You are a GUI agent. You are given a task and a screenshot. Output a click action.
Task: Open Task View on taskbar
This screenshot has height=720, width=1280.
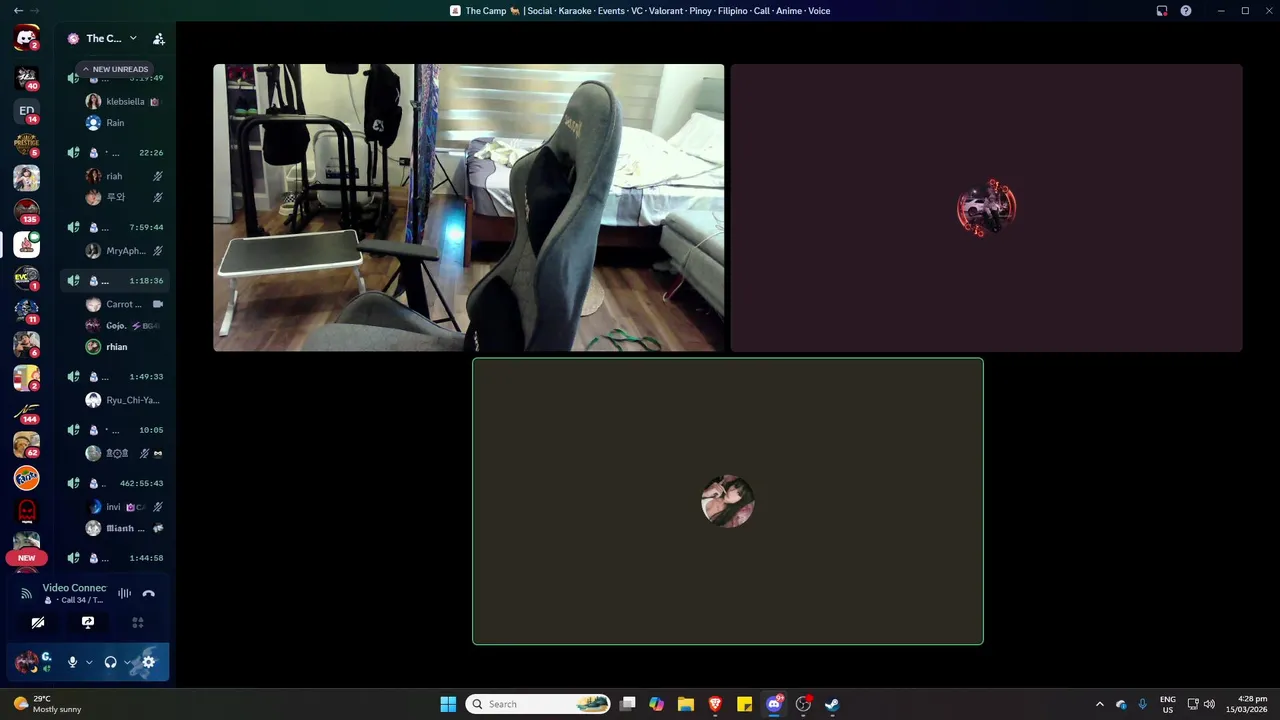tap(628, 704)
